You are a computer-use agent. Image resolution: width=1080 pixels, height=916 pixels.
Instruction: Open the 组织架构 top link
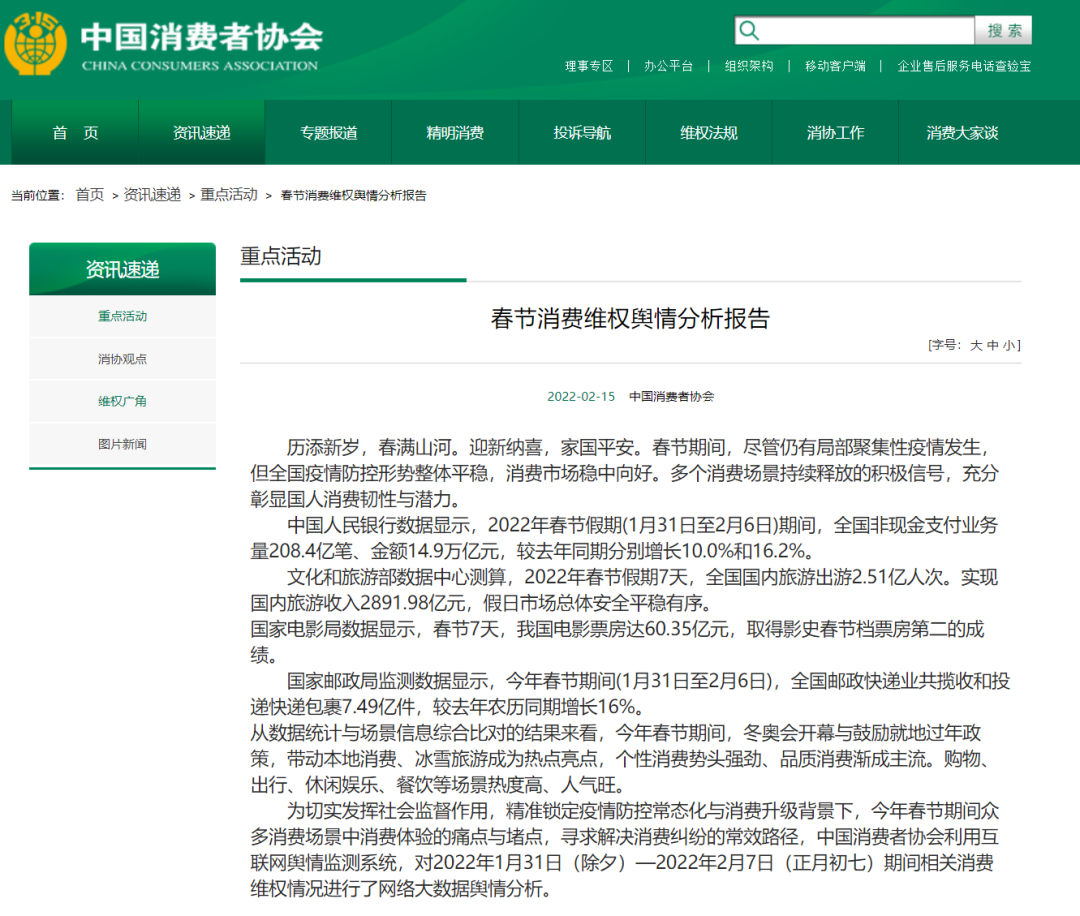tap(749, 66)
